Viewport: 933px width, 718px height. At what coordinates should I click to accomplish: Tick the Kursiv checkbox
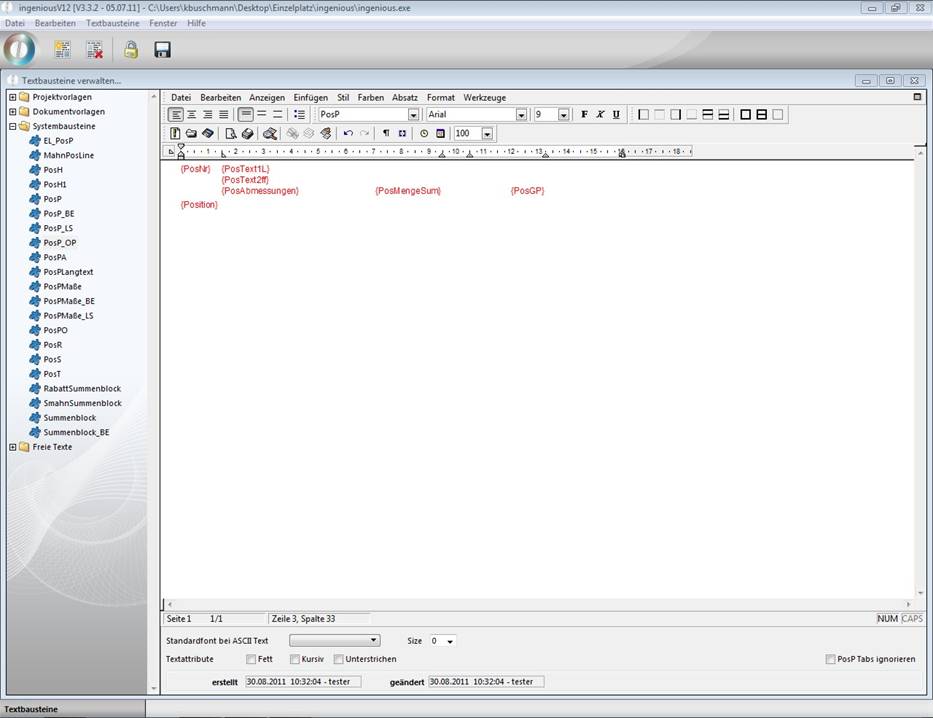coord(295,660)
